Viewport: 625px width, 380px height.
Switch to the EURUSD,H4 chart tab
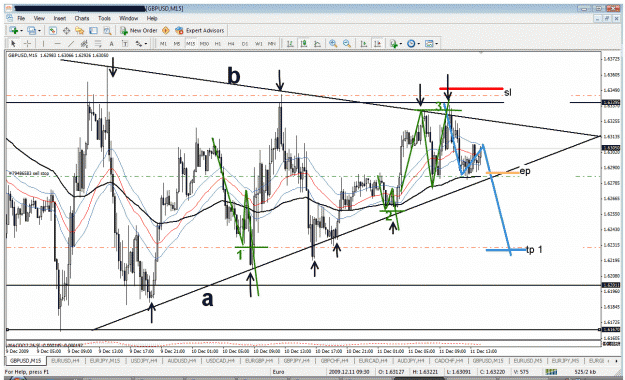click(65, 360)
